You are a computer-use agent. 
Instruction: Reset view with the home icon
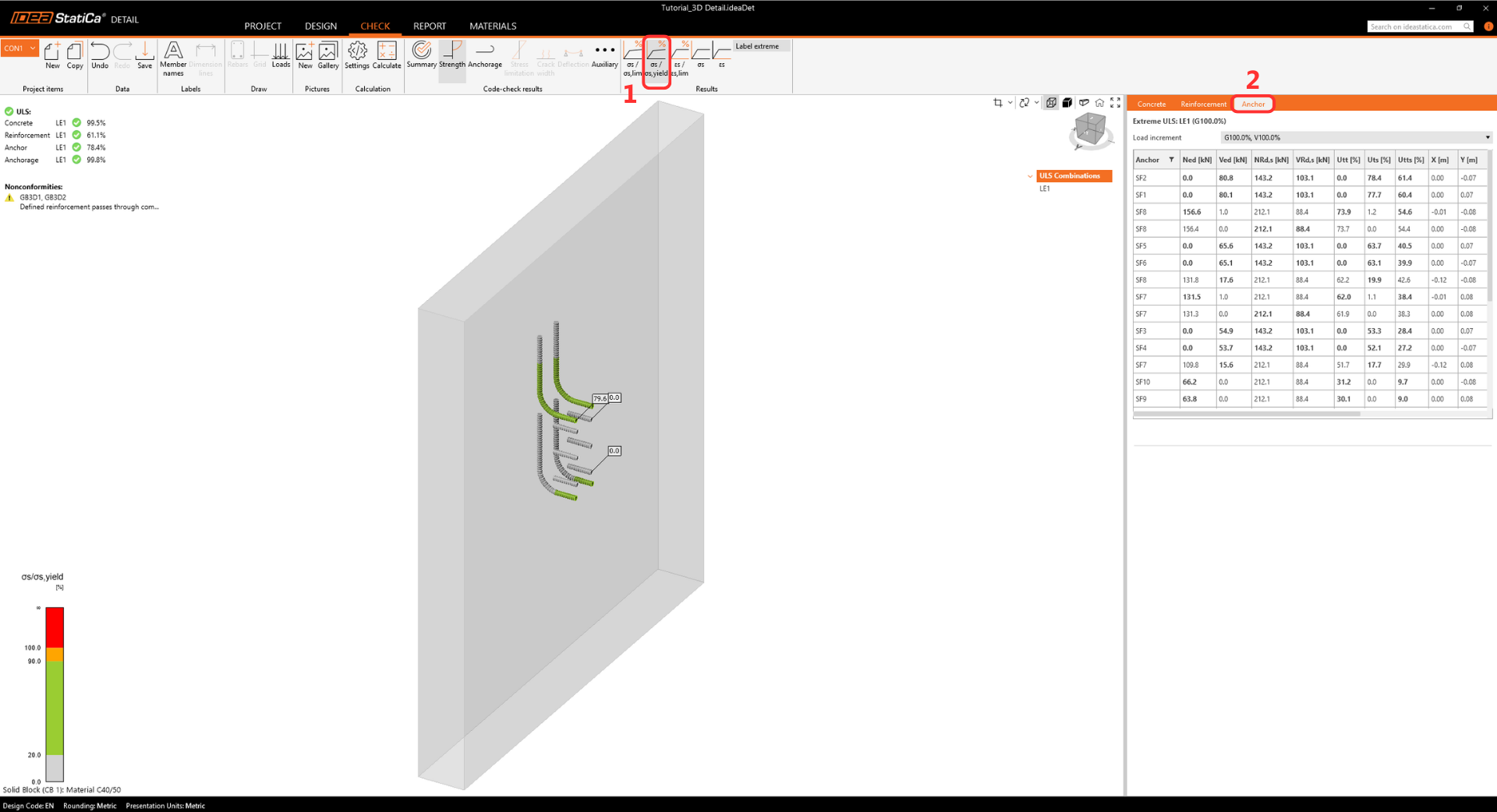(x=1099, y=103)
